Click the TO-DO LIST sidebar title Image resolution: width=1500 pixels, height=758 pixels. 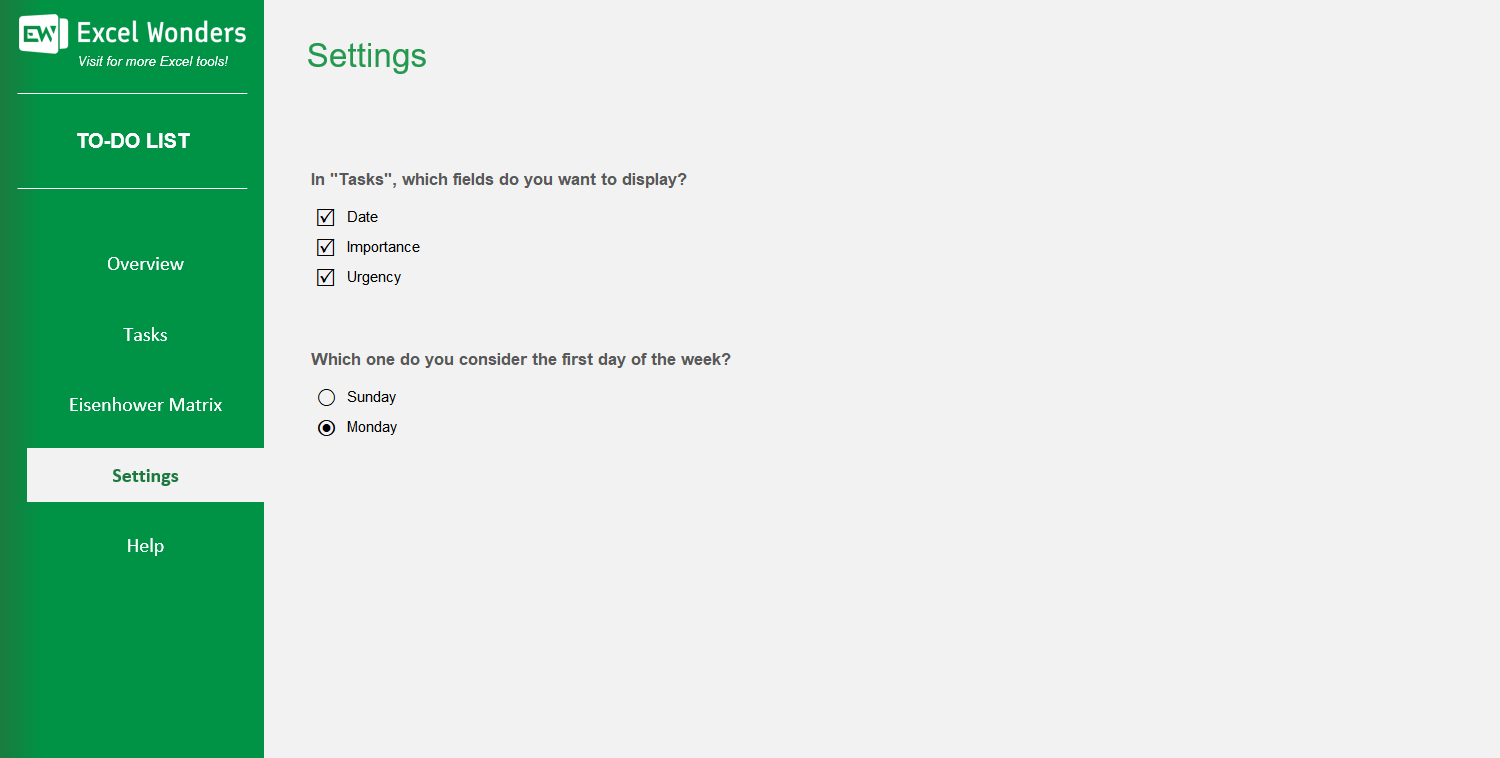(x=133, y=141)
